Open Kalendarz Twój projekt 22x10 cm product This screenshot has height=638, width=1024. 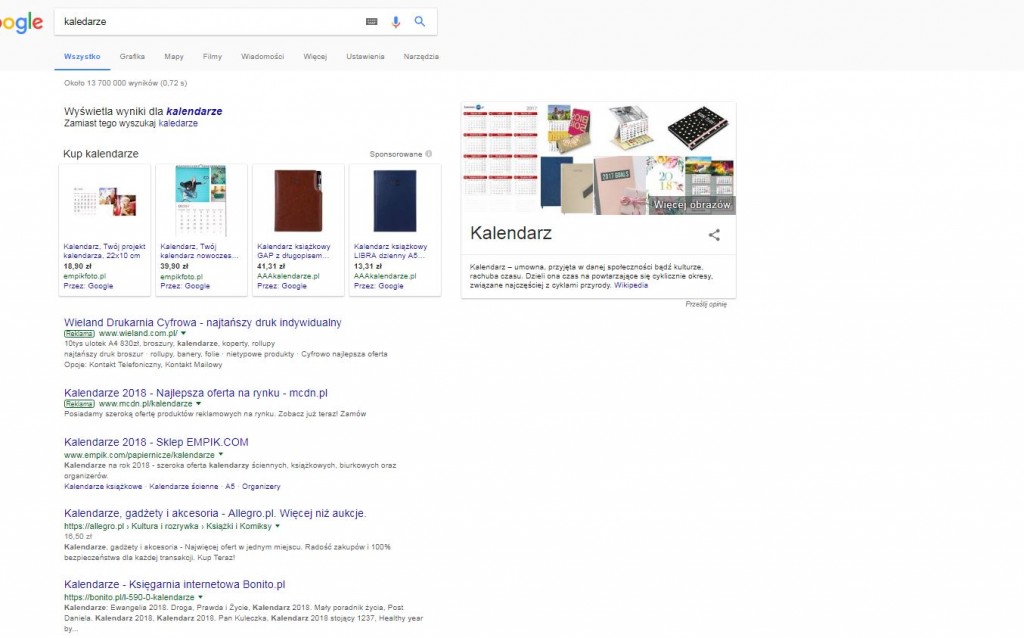104,230
